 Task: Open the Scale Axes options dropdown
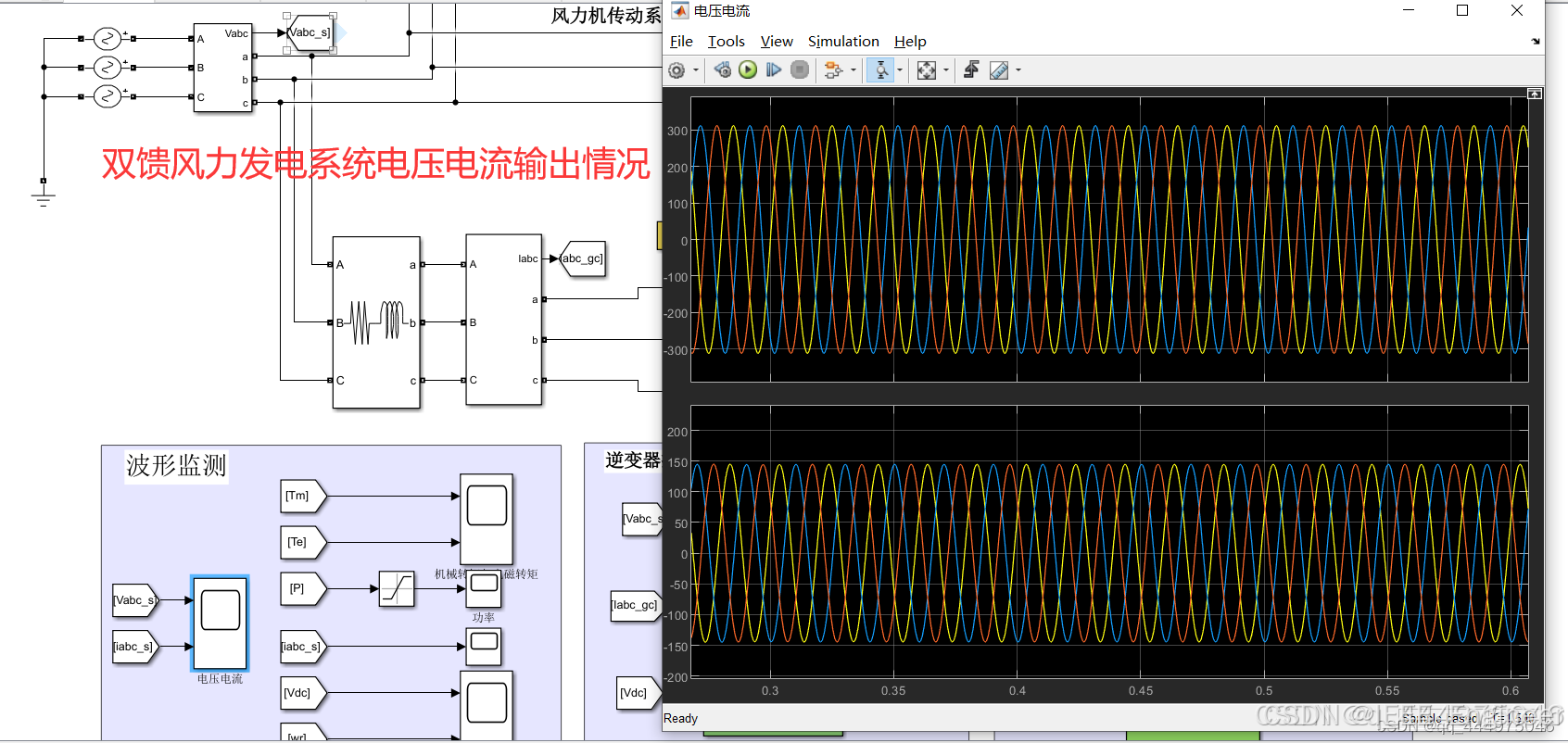[946, 70]
